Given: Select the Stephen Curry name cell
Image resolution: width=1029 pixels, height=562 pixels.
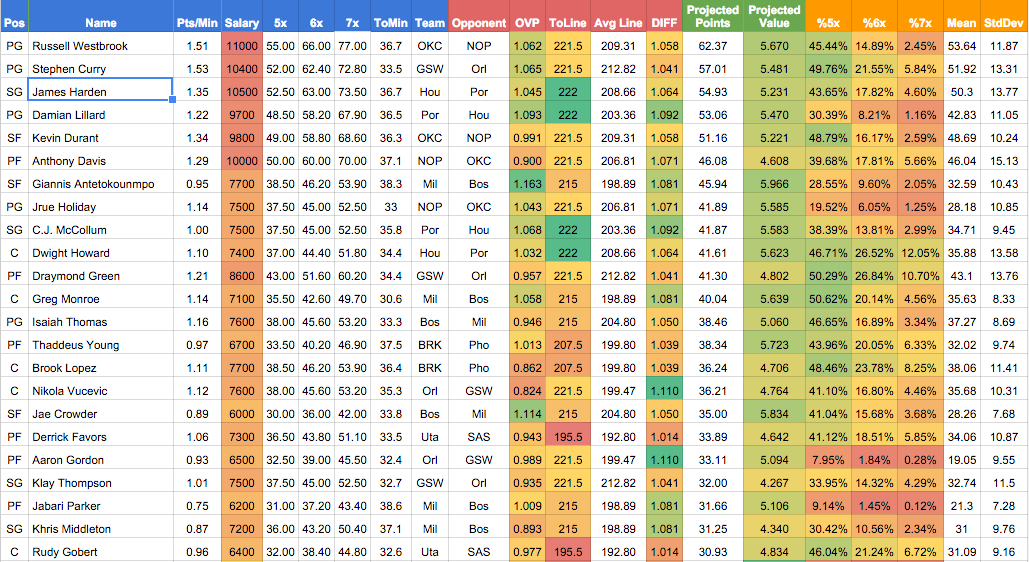Looking at the screenshot, I should (x=100, y=69).
